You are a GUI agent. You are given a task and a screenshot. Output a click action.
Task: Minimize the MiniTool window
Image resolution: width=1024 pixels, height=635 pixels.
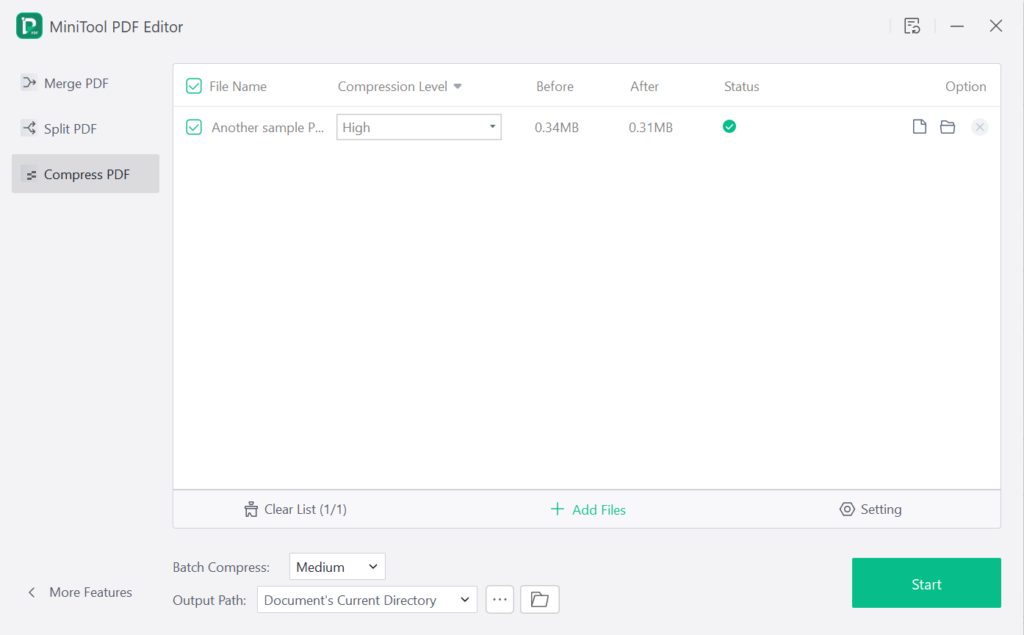[x=957, y=26]
